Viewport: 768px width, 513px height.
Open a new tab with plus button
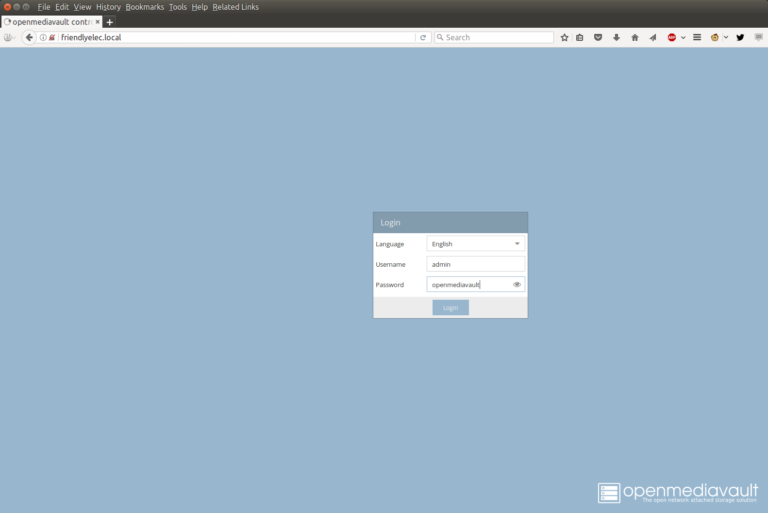coord(110,22)
